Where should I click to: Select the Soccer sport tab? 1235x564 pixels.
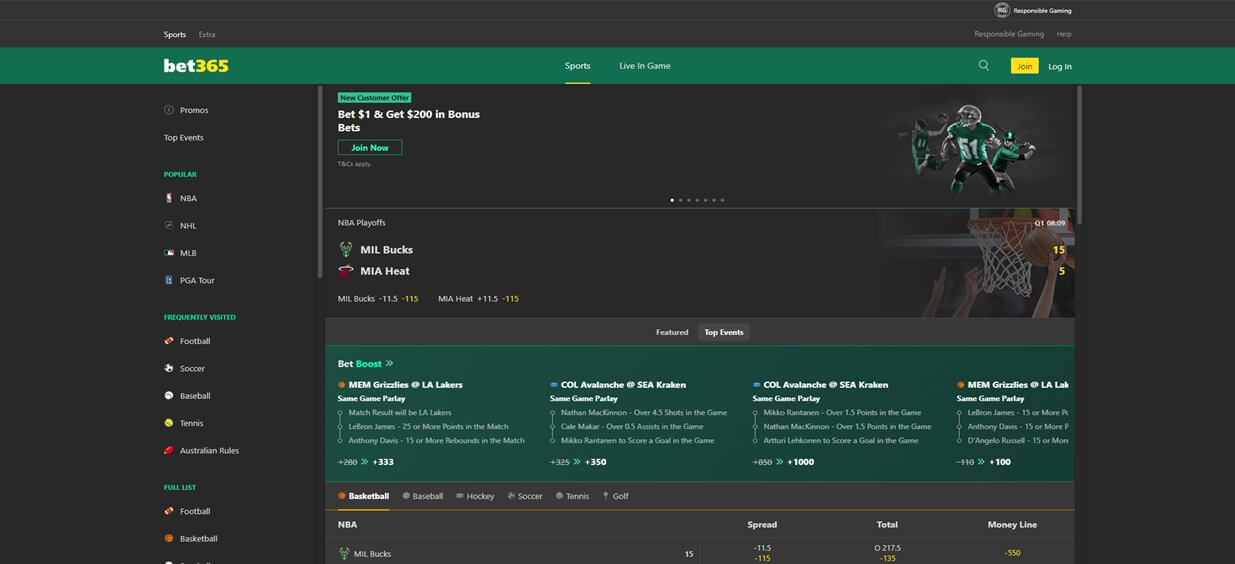pyautogui.click(x=525, y=496)
